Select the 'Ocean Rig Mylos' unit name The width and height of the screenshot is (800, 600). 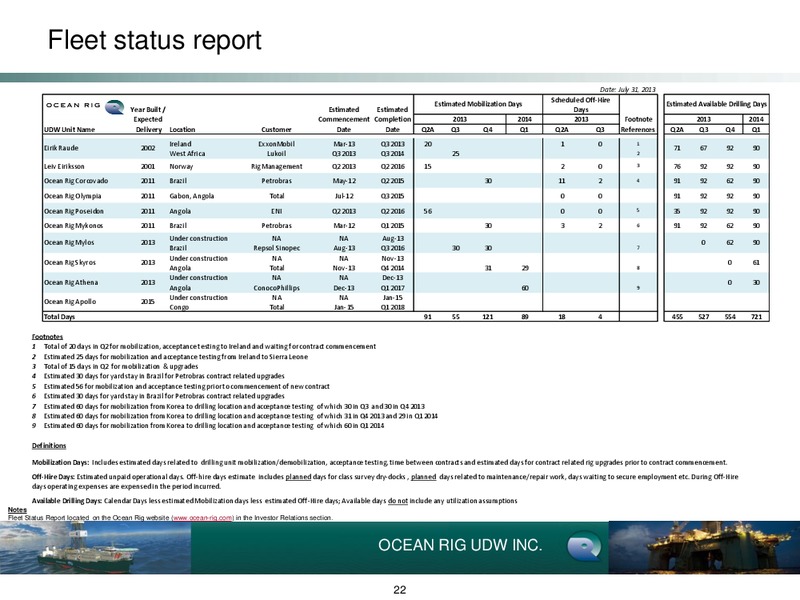69,242
